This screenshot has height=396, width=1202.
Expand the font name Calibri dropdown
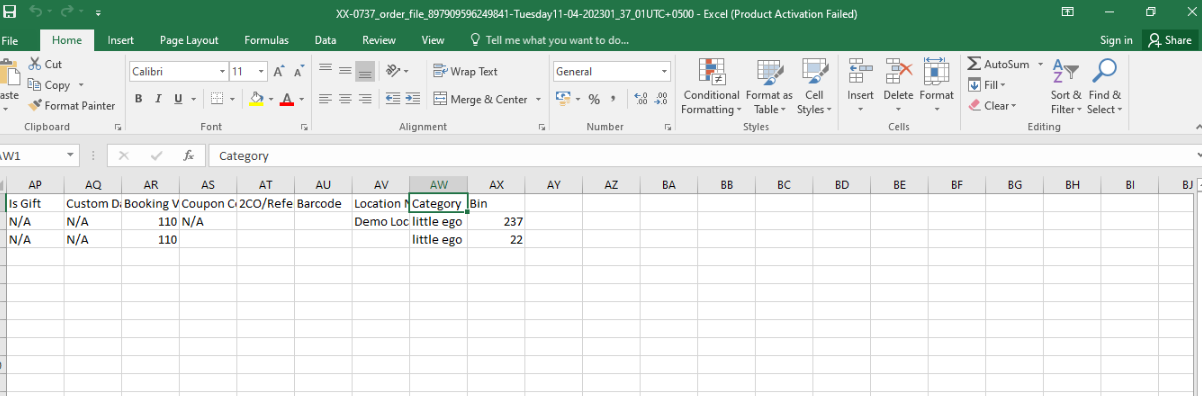(222, 72)
